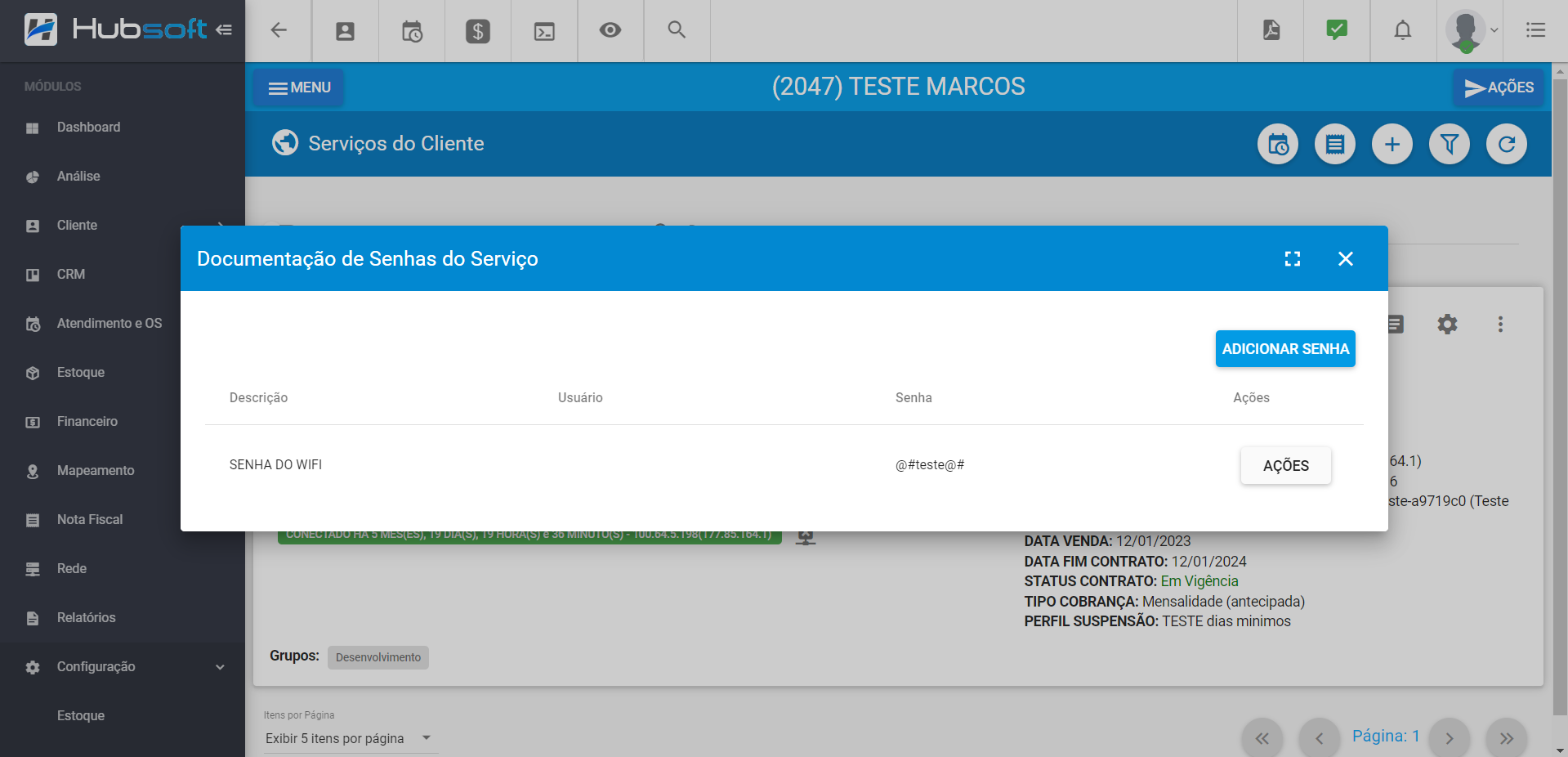
Task: Click the service card gear settings icon
Action: [1447, 325]
